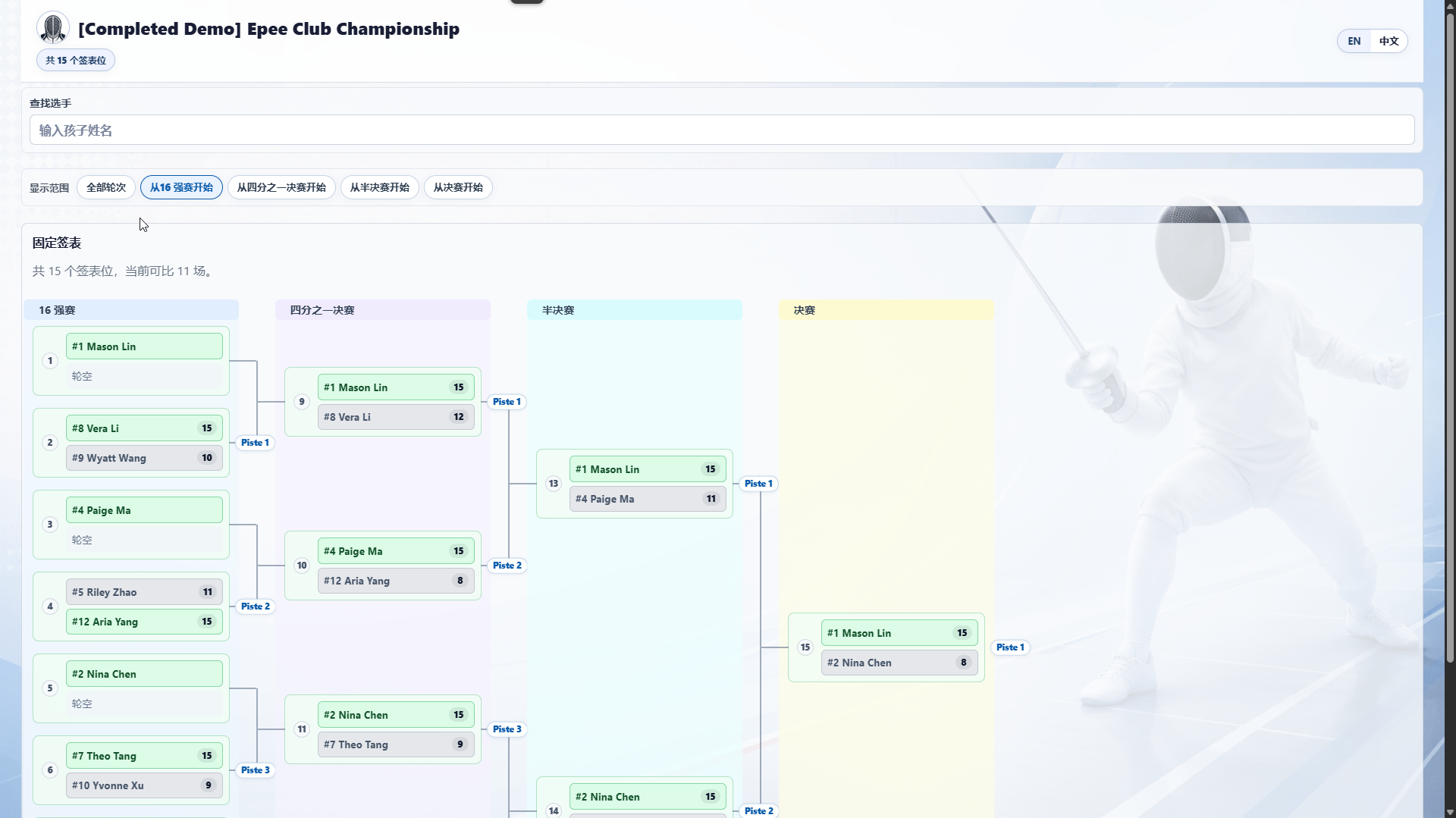
Task: Click Piste 2 tag beside match 10
Action: point(507,566)
